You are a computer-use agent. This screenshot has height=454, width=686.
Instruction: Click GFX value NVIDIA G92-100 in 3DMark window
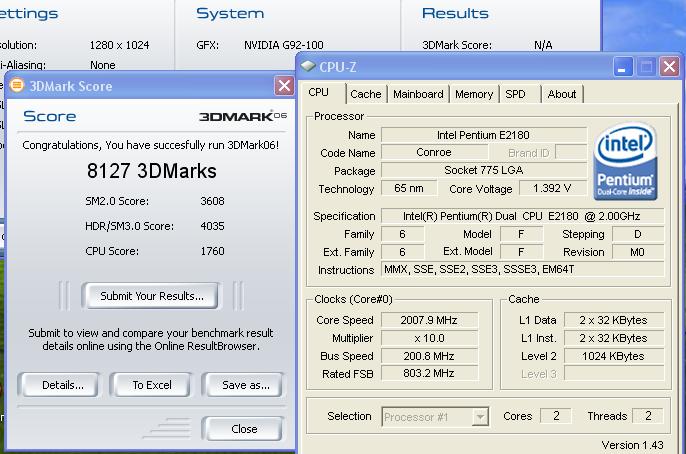tap(284, 45)
